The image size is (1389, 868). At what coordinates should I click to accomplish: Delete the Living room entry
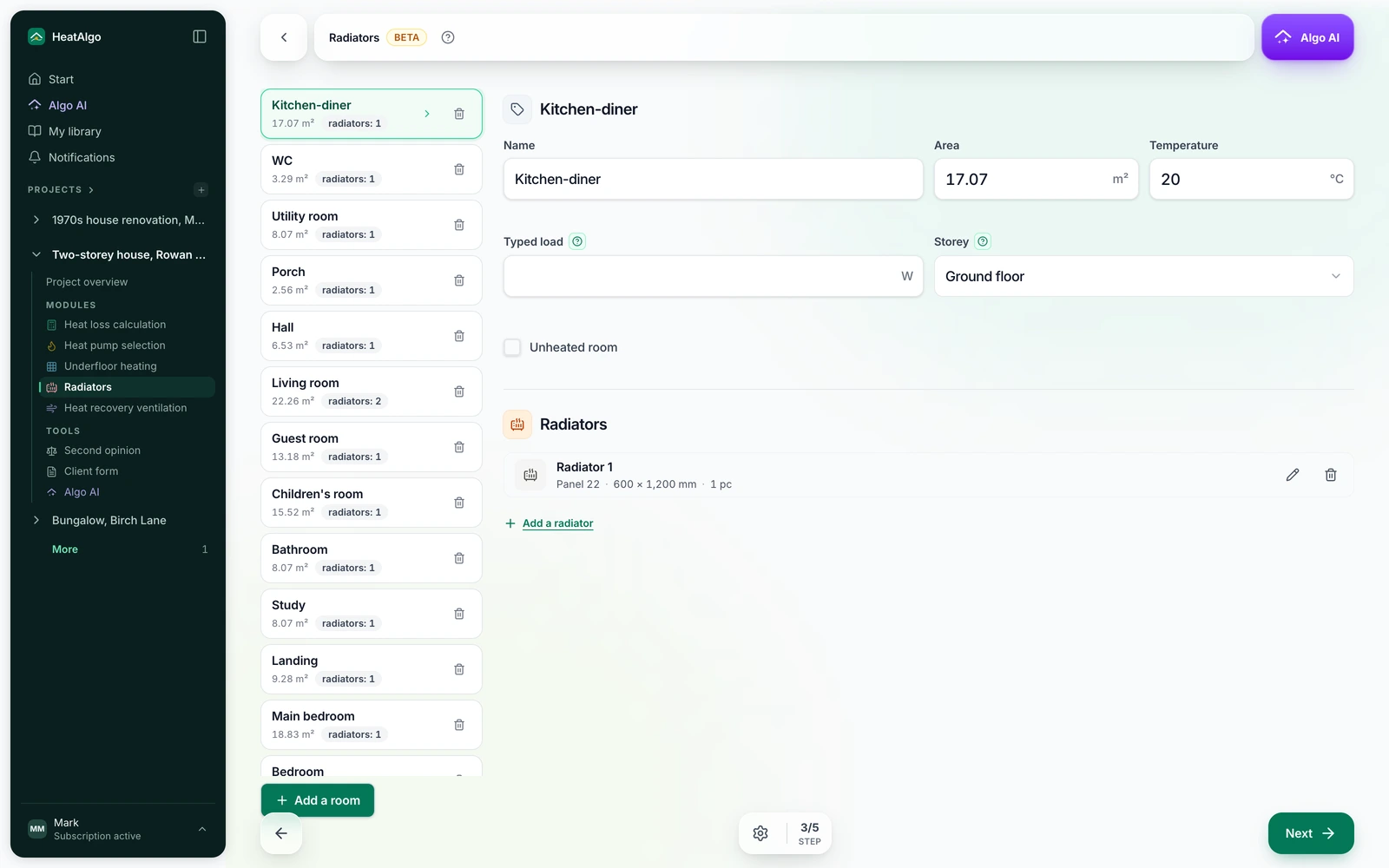(x=459, y=391)
